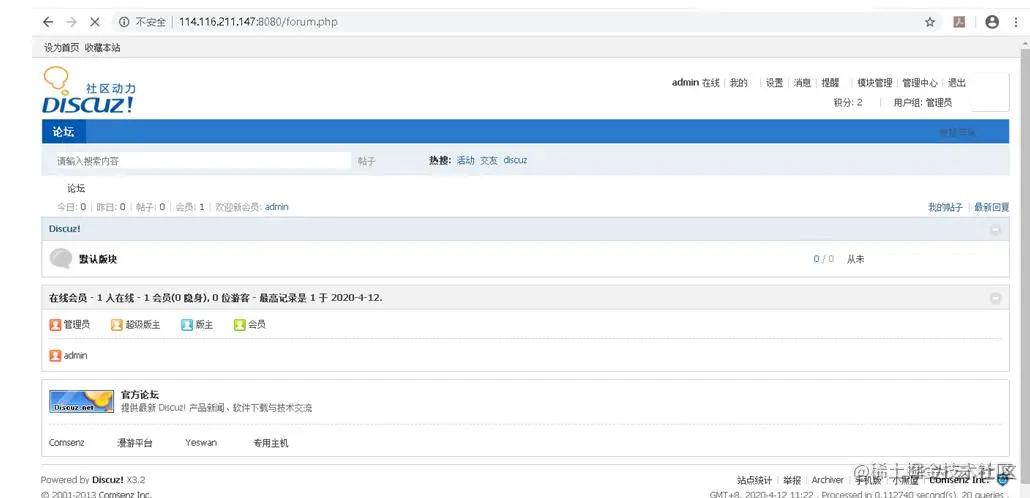Click footer Discuz! powered-by link

point(108,480)
